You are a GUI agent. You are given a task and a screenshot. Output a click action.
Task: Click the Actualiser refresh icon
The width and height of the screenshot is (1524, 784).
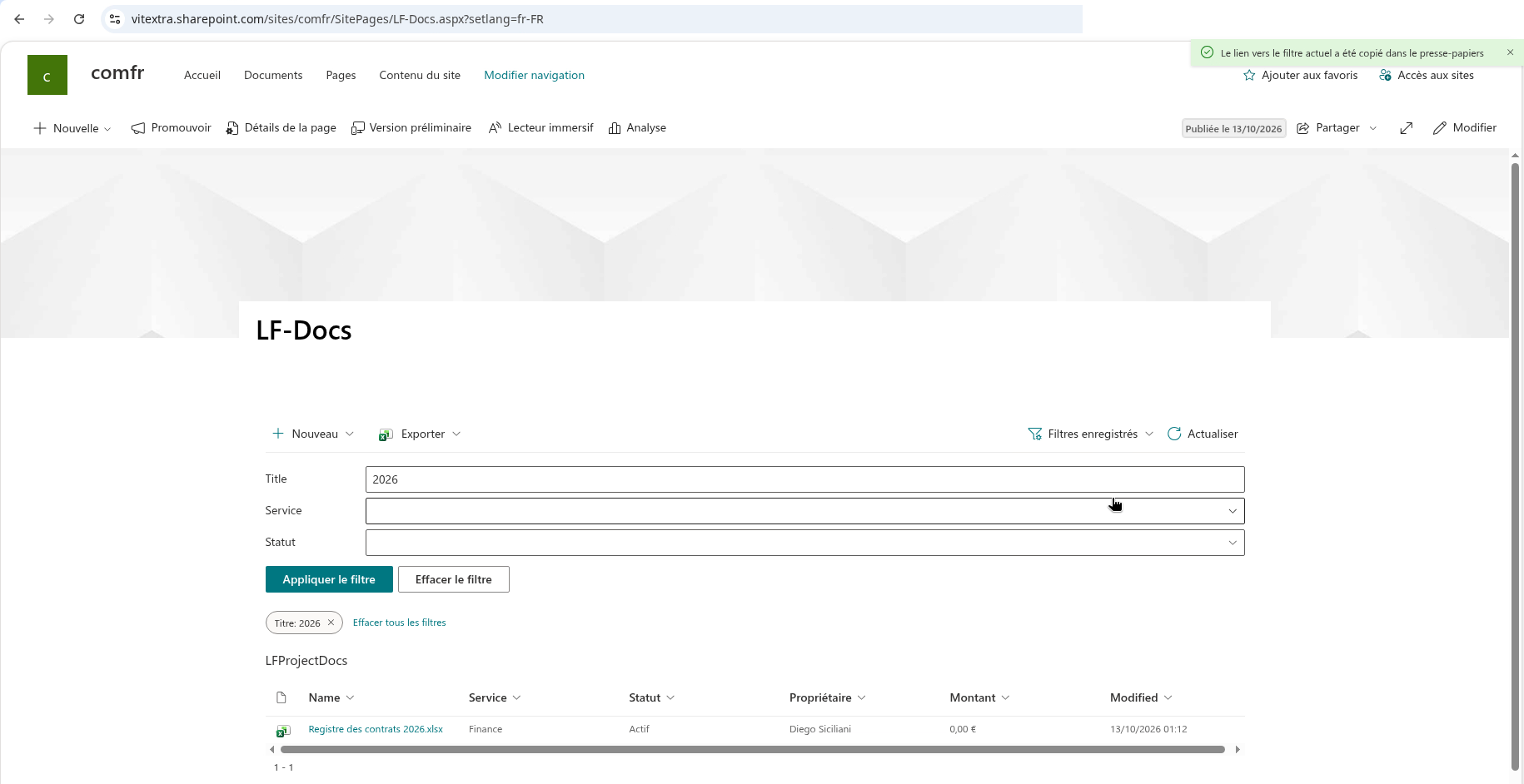click(1174, 434)
